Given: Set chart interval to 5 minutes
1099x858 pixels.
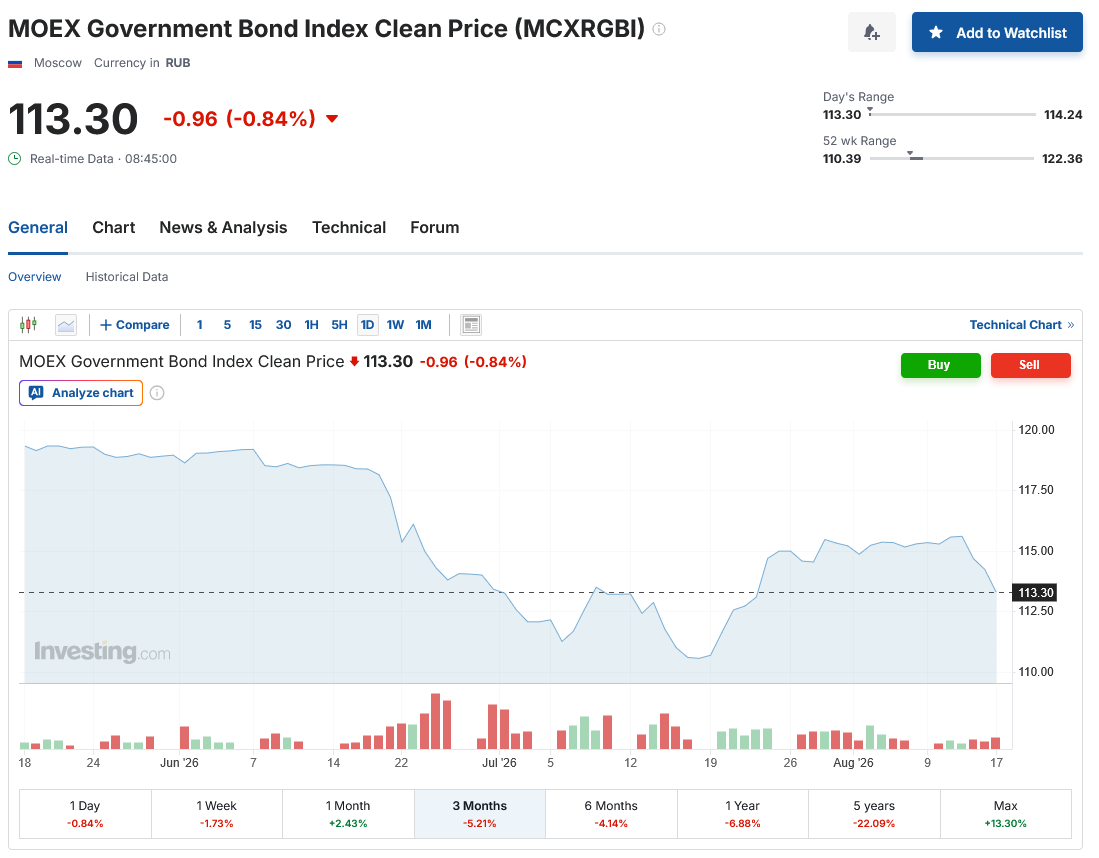Looking at the screenshot, I should (x=227, y=325).
